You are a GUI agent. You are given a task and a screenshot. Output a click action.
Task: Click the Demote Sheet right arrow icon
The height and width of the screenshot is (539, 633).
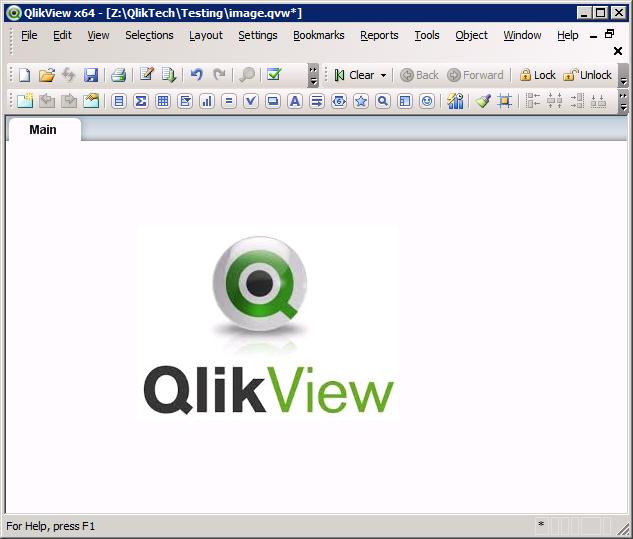pos(69,101)
